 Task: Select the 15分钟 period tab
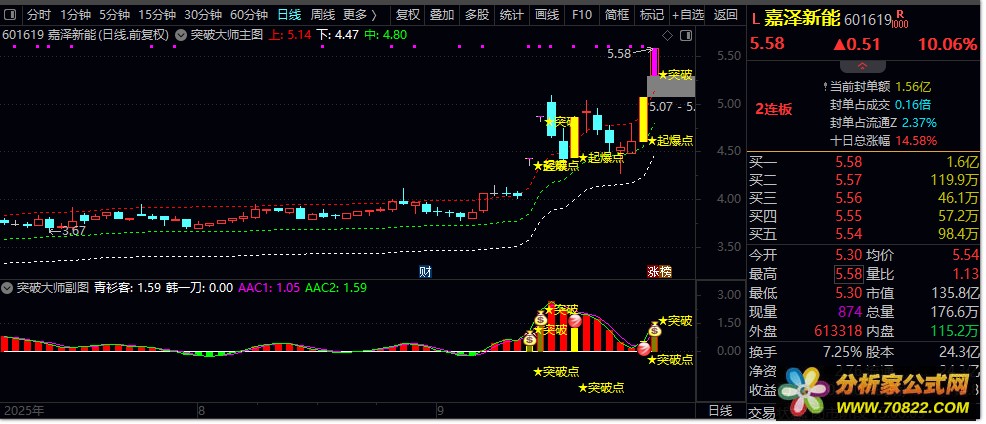pyautogui.click(x=157, y=14)
